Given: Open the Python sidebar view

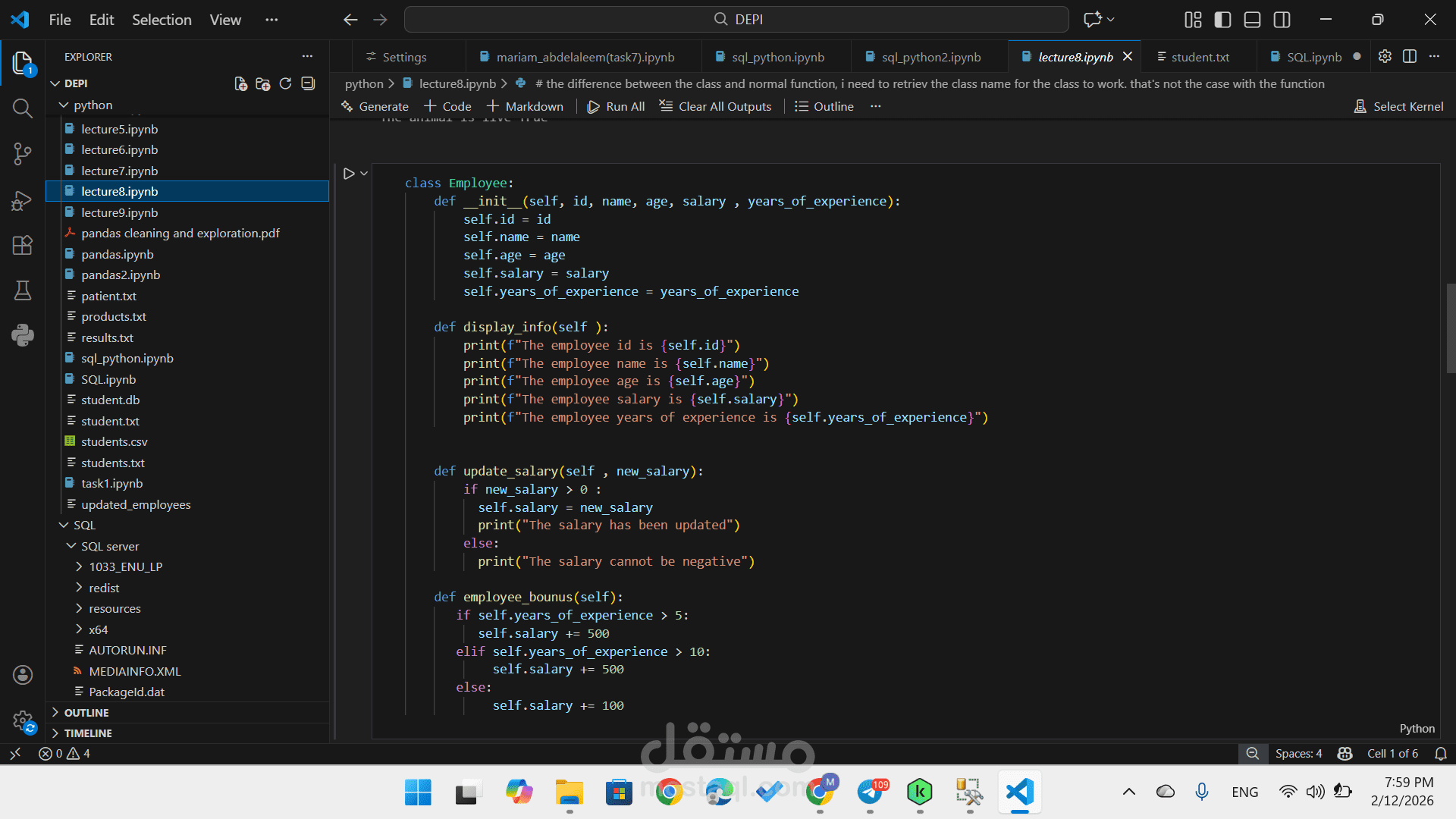Looking at the screenshot, I should [x=23, y=335].
